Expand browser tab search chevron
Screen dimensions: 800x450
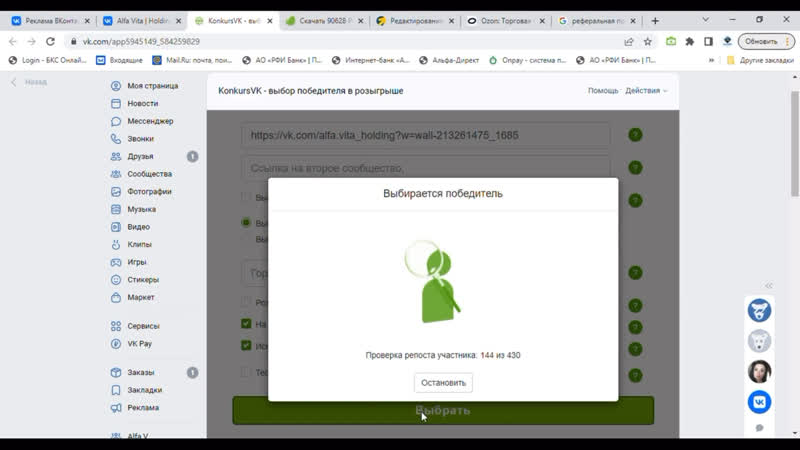[706, 20]
